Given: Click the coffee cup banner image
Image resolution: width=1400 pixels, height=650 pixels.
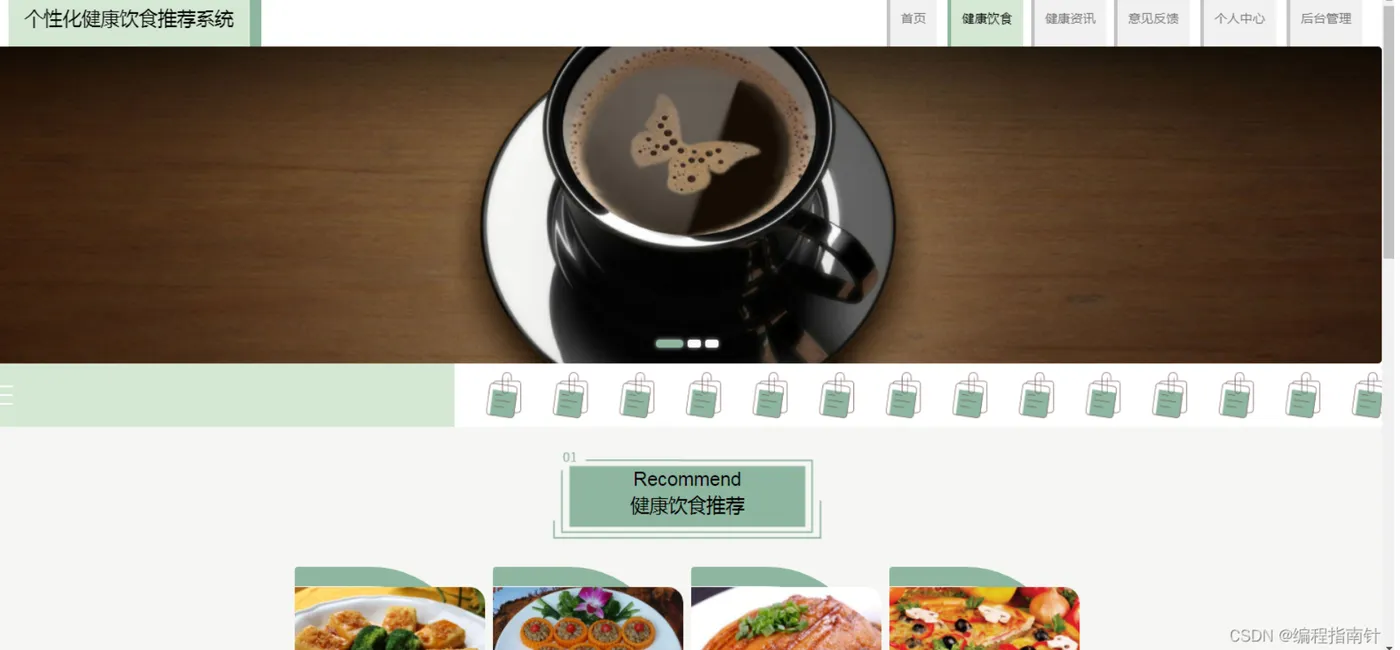Looking at the screenshot, I should click(x=691, y=204).
